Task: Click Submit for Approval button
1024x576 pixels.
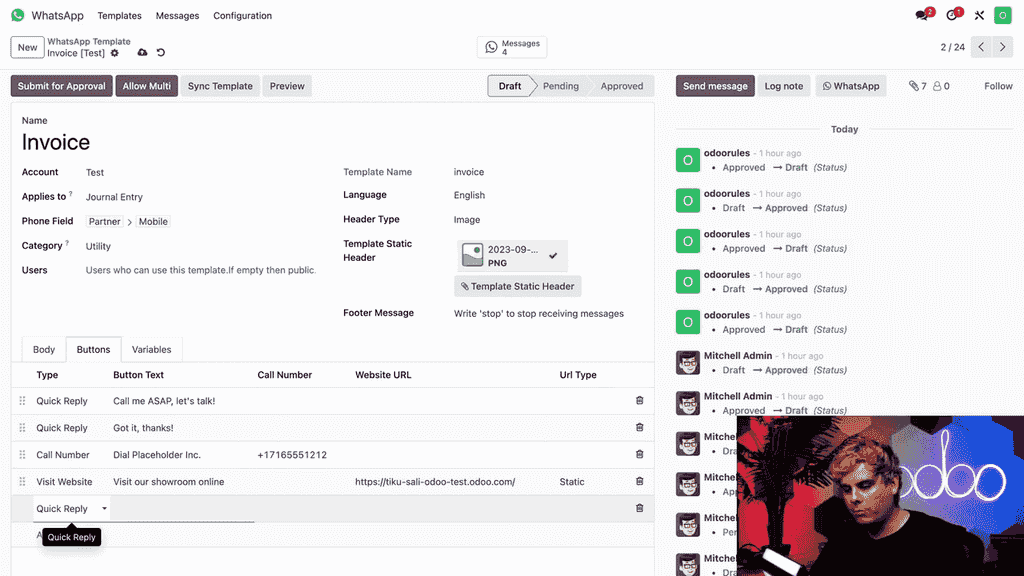Action: click(61, 86)
